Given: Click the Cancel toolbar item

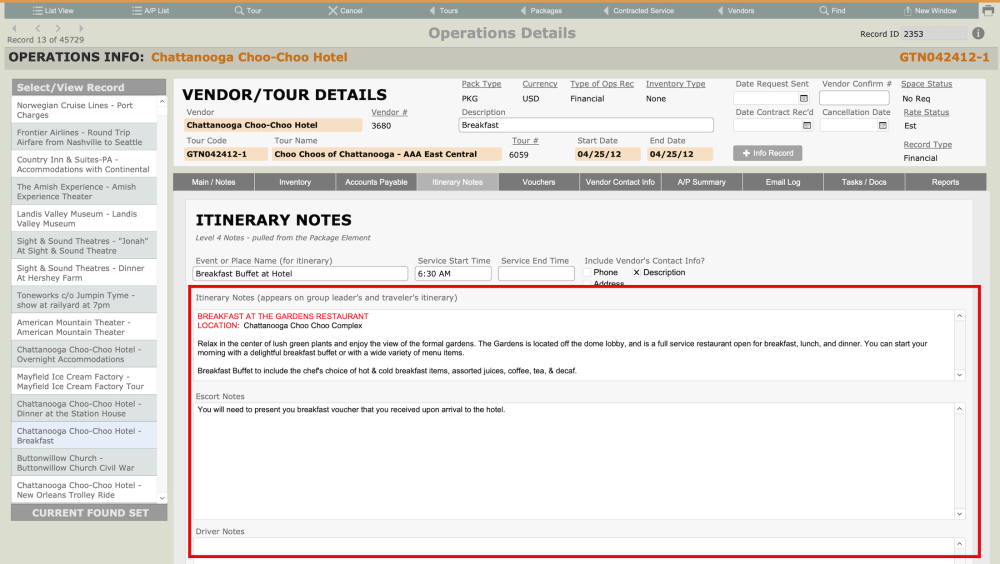Looking at the screenshot, I should point(345,11).
